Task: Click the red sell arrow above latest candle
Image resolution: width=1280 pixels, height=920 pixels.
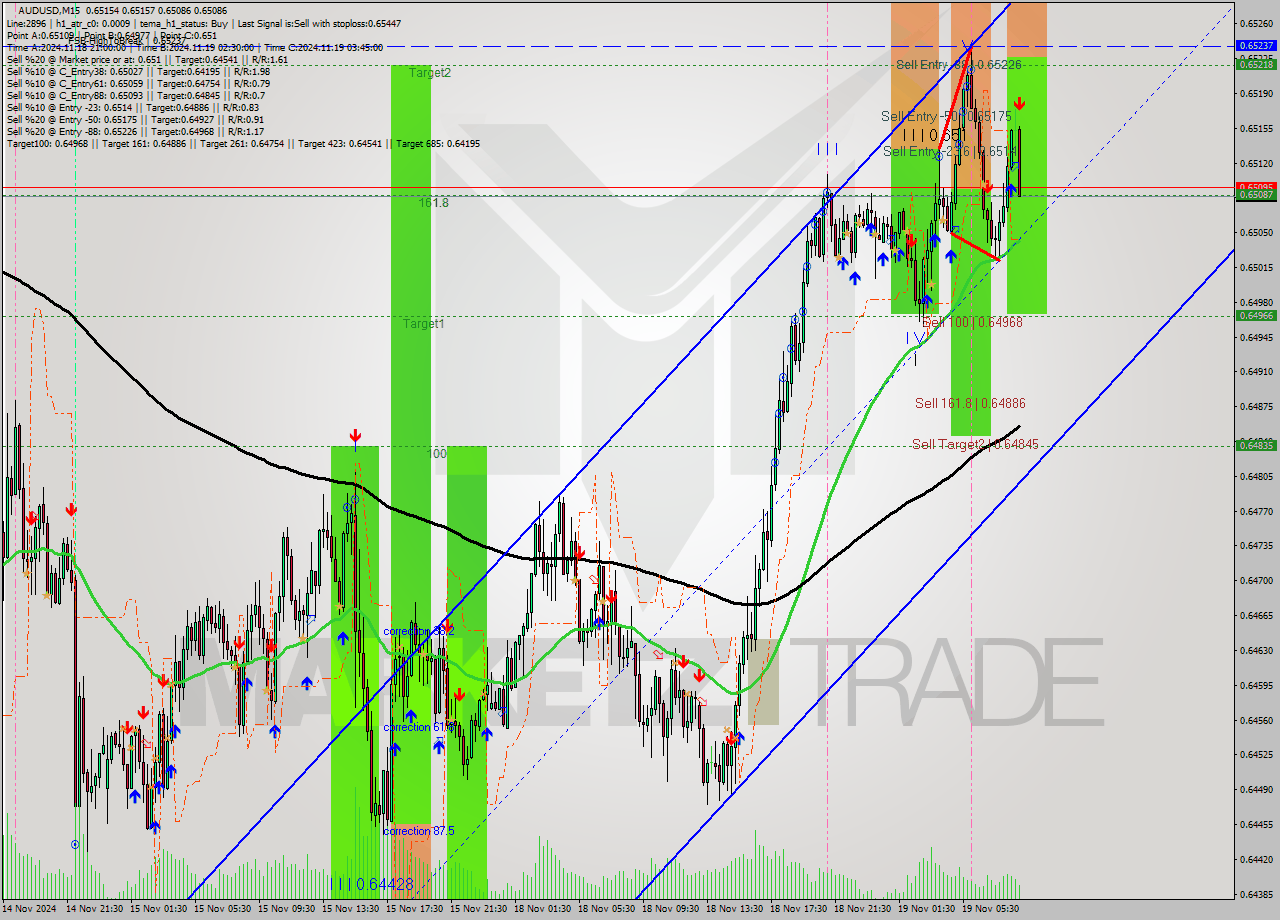Action: click(x=1019, y=103)
